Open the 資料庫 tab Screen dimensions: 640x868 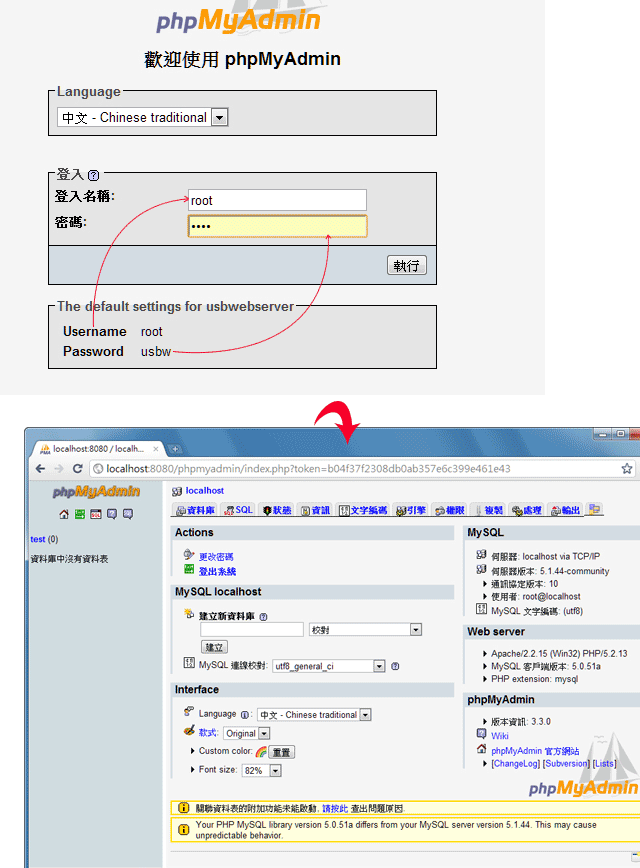[x=195, y=510]
